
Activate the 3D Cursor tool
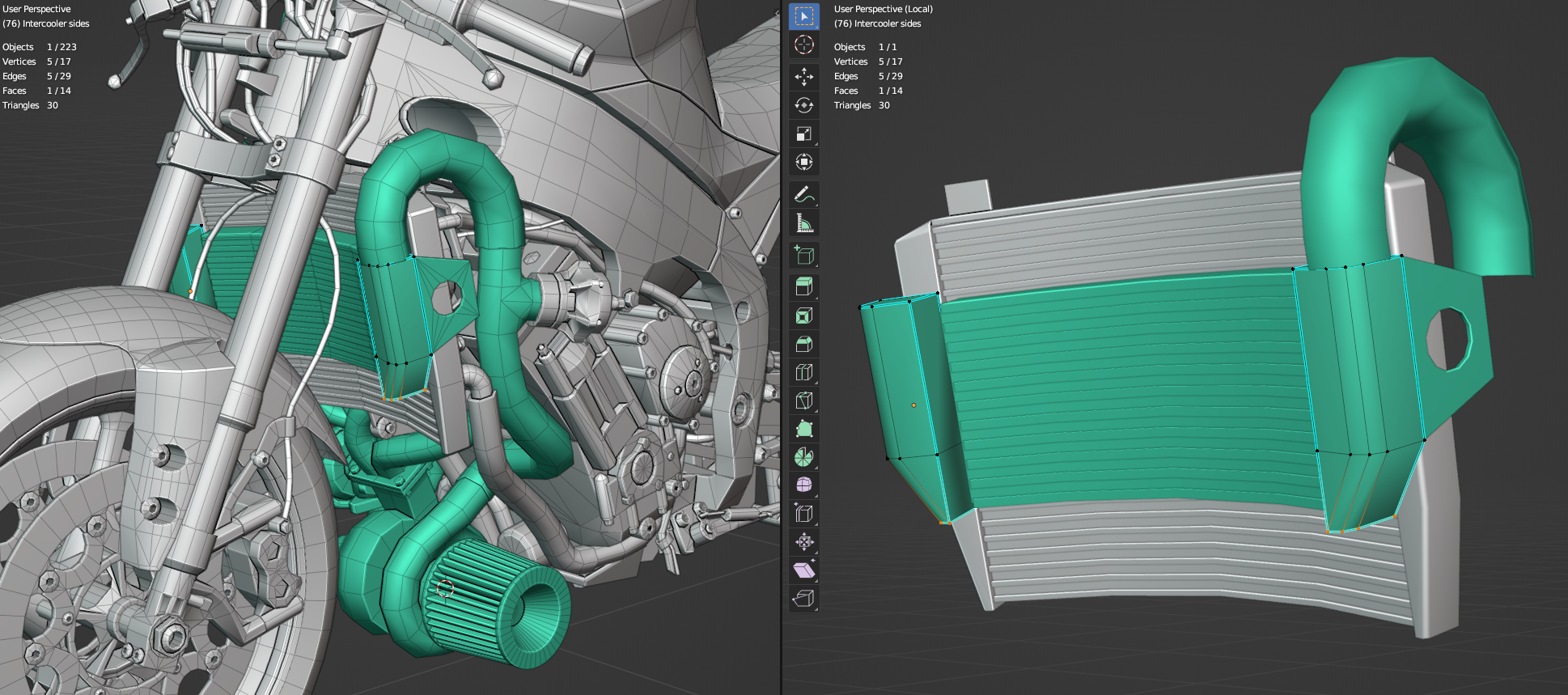(x=803, y=44)
